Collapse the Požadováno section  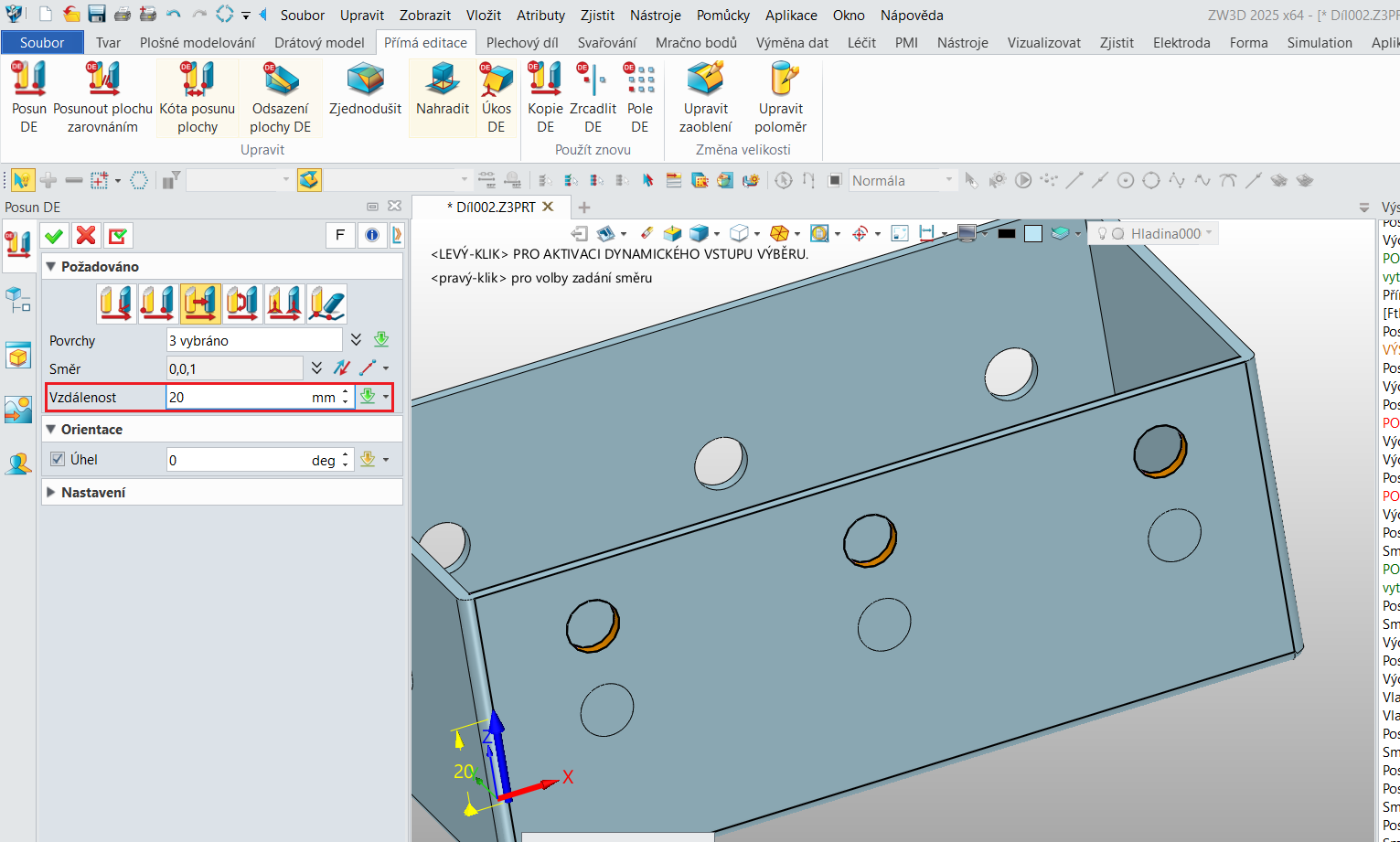coord(51,267)
